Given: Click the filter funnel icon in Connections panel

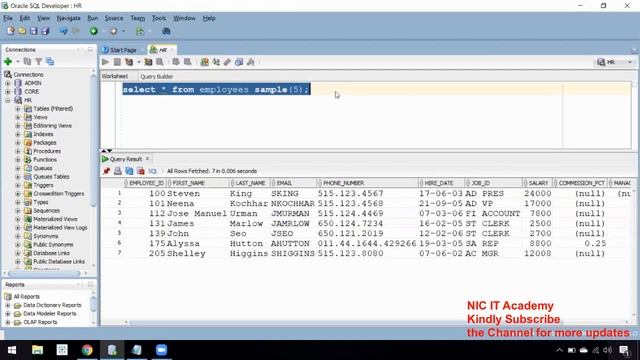Looking at the screenshot, I should coord(38,62).
